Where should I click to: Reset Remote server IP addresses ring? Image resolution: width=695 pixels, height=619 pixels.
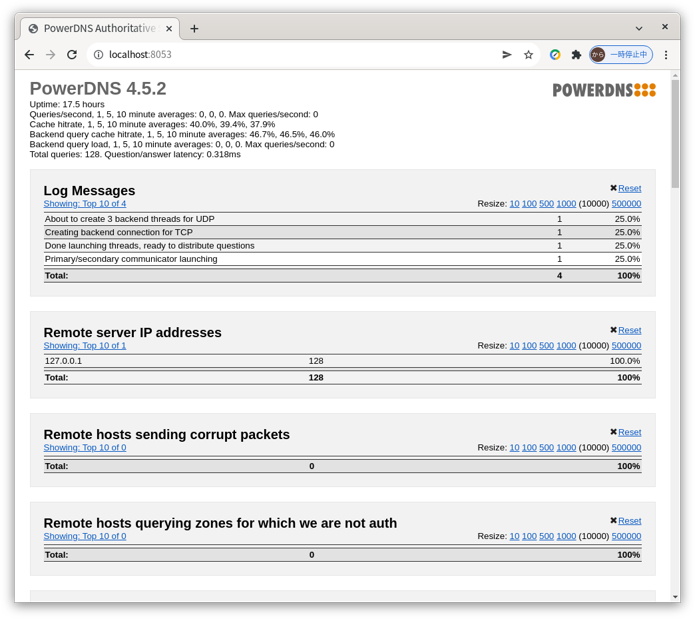pos(630,330)
